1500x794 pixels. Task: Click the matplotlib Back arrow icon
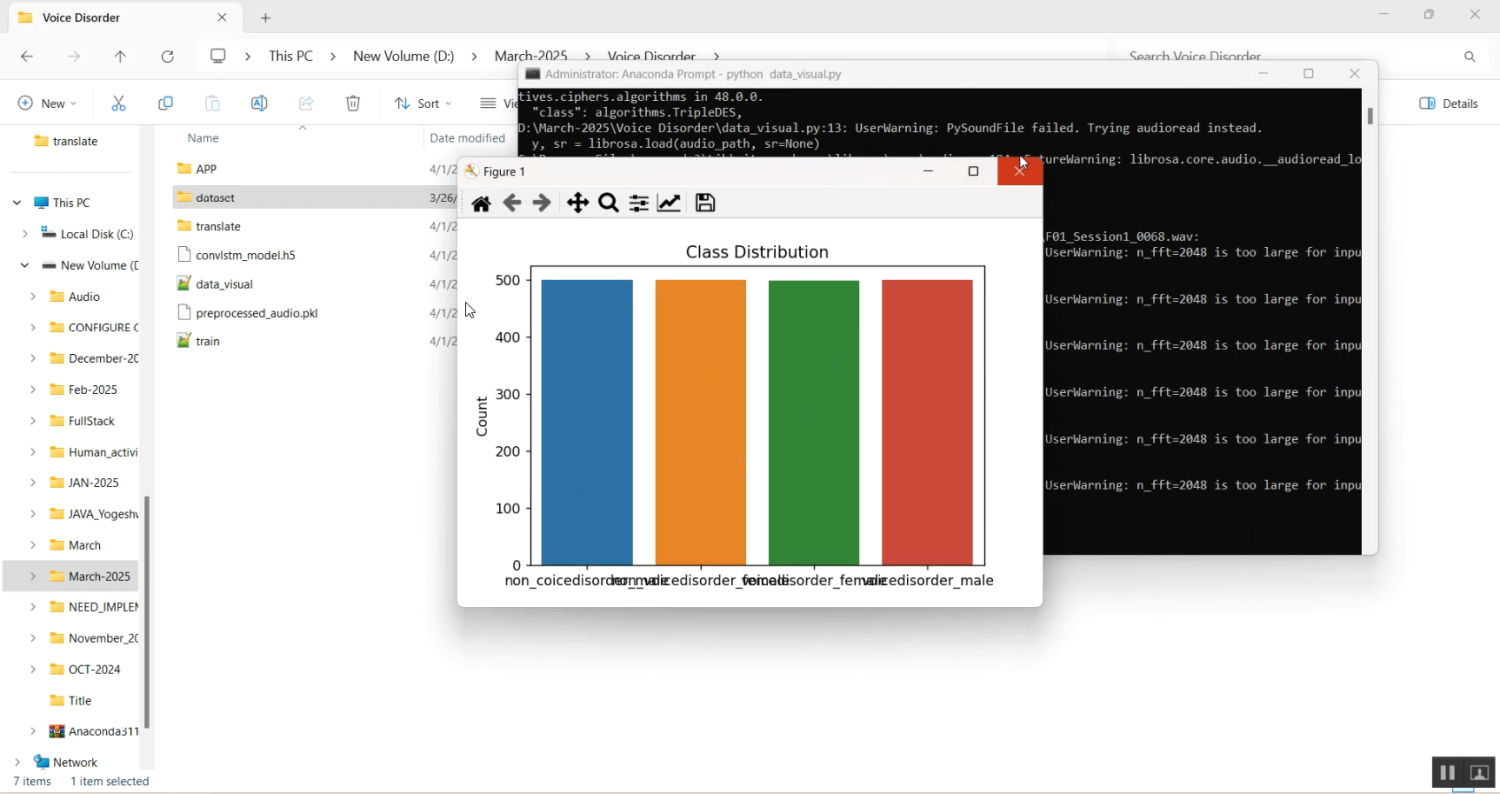coord(512,203)
